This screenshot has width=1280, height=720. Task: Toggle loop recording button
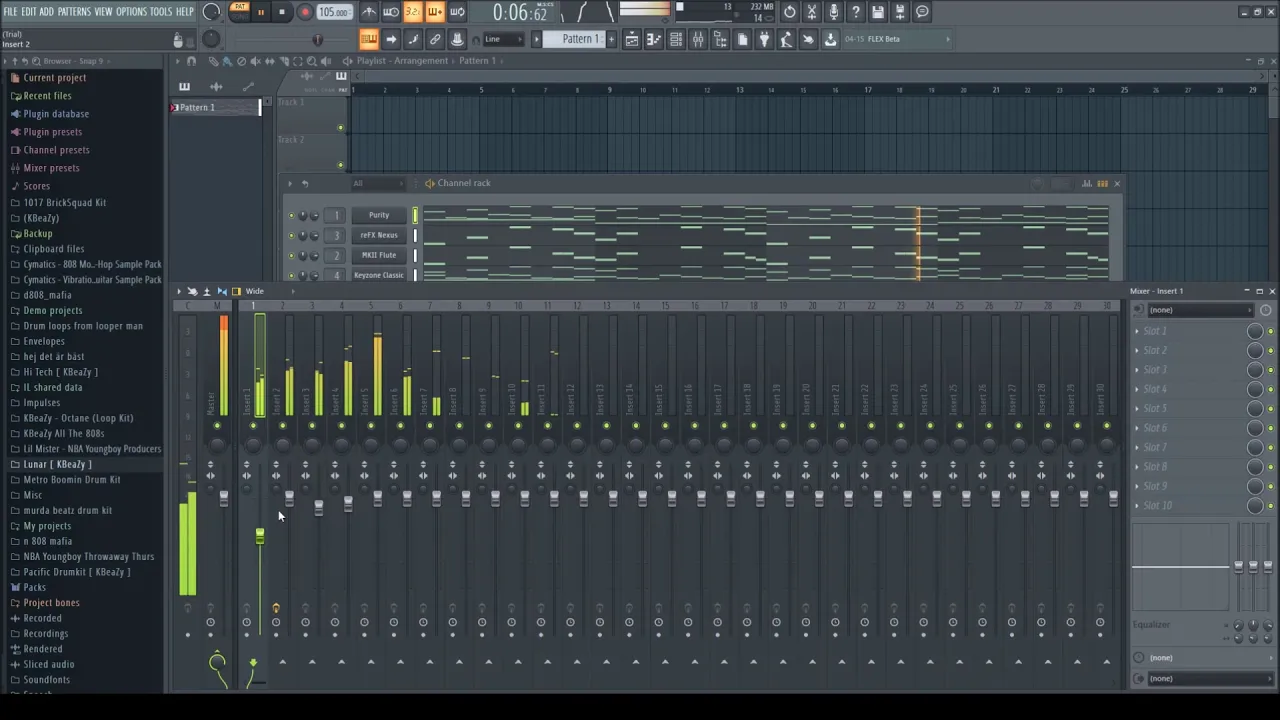click(x=457, y=12)
